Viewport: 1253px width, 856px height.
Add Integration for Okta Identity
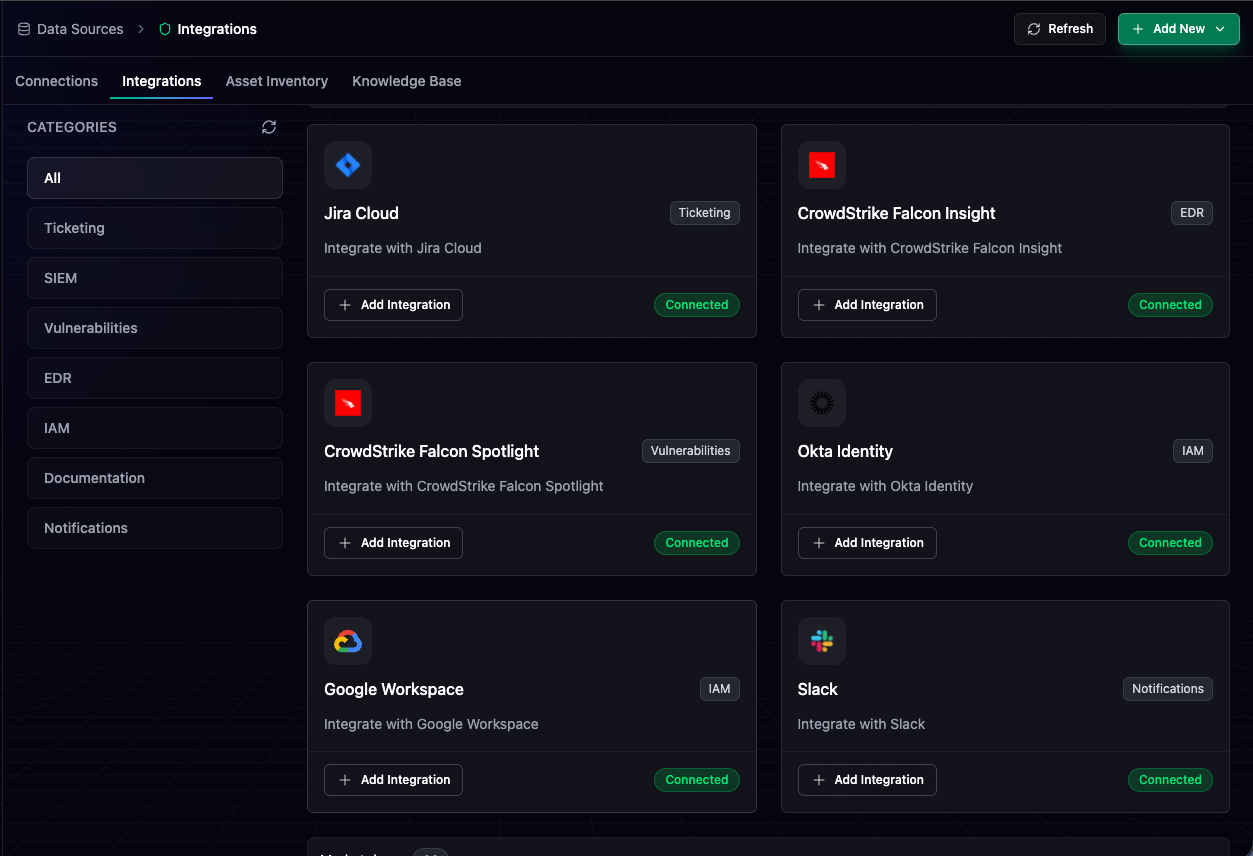867,543
